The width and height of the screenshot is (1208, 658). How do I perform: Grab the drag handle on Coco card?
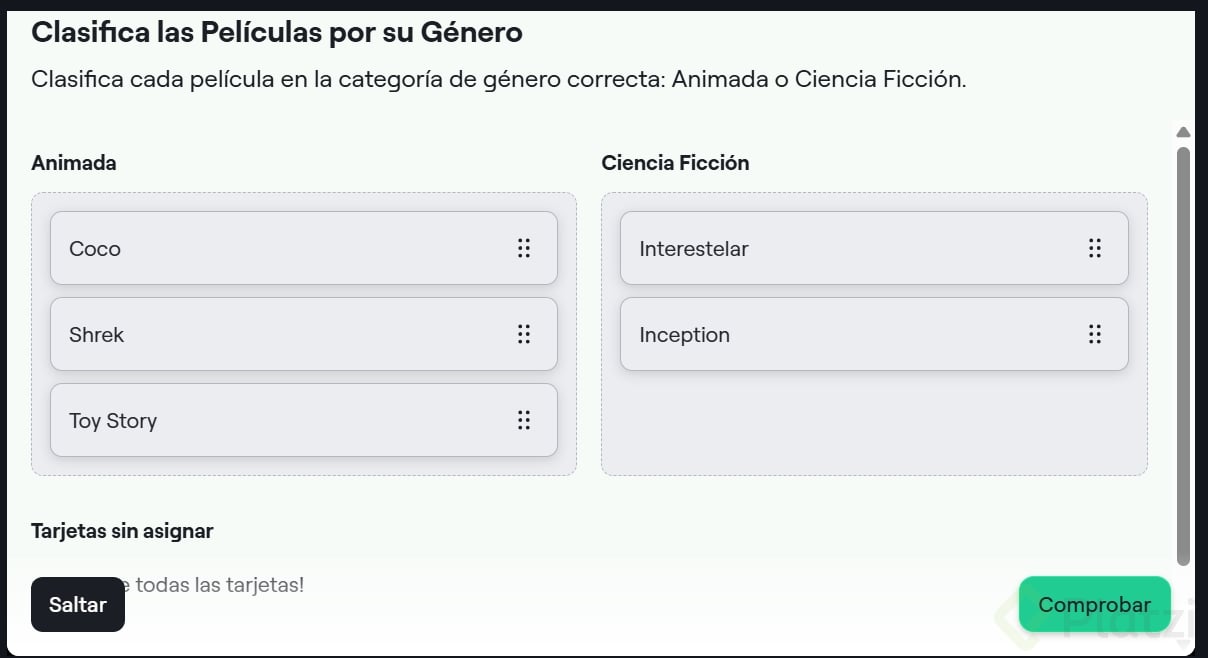pos(524,248)
